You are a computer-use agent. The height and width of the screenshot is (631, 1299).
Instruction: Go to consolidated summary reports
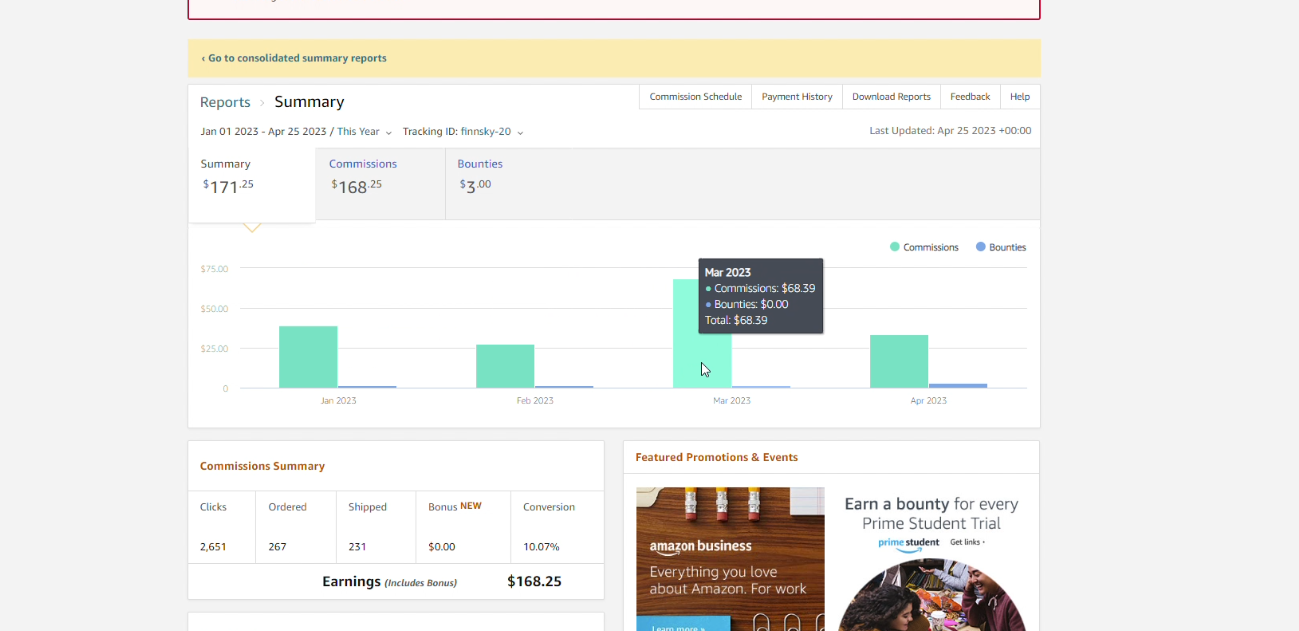294,58
